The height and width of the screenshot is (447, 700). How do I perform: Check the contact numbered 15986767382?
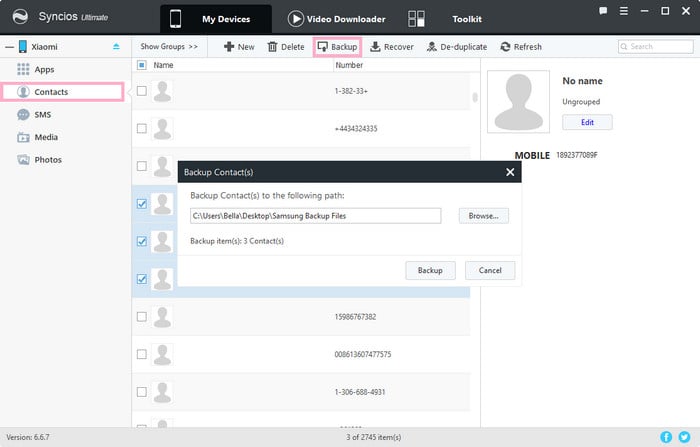[x=142, y=317]
